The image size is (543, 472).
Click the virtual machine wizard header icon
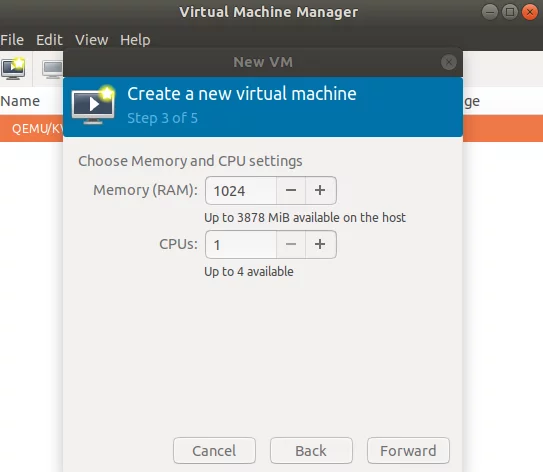tap(93, 105)
